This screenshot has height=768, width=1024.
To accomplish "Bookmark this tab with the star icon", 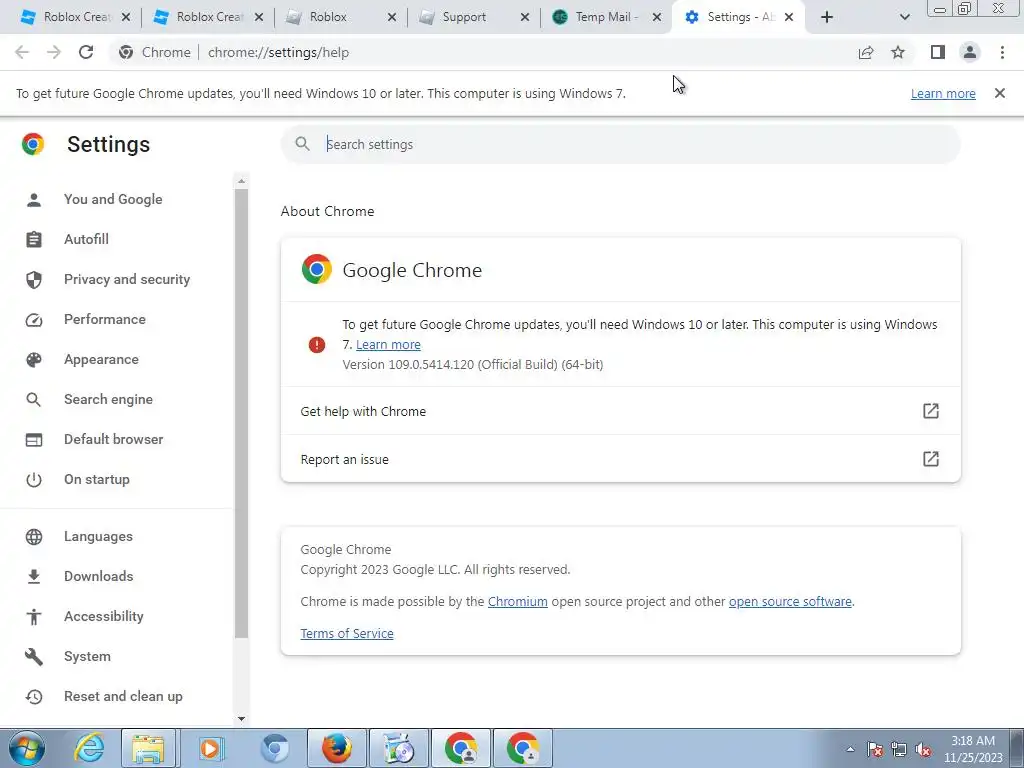I will (898, 52).
